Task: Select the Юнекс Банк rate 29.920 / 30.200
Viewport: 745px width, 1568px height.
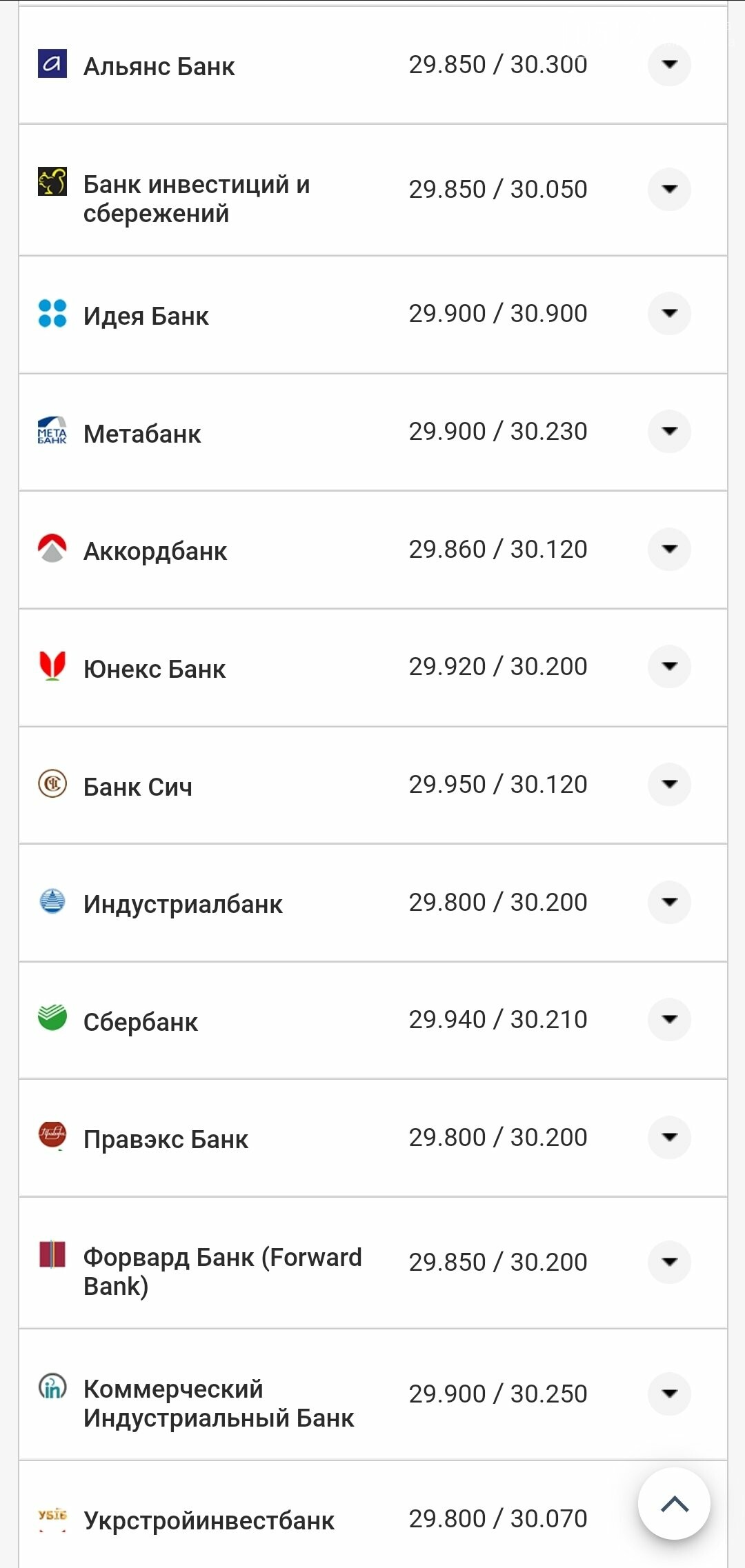Action: pos(498,667)
